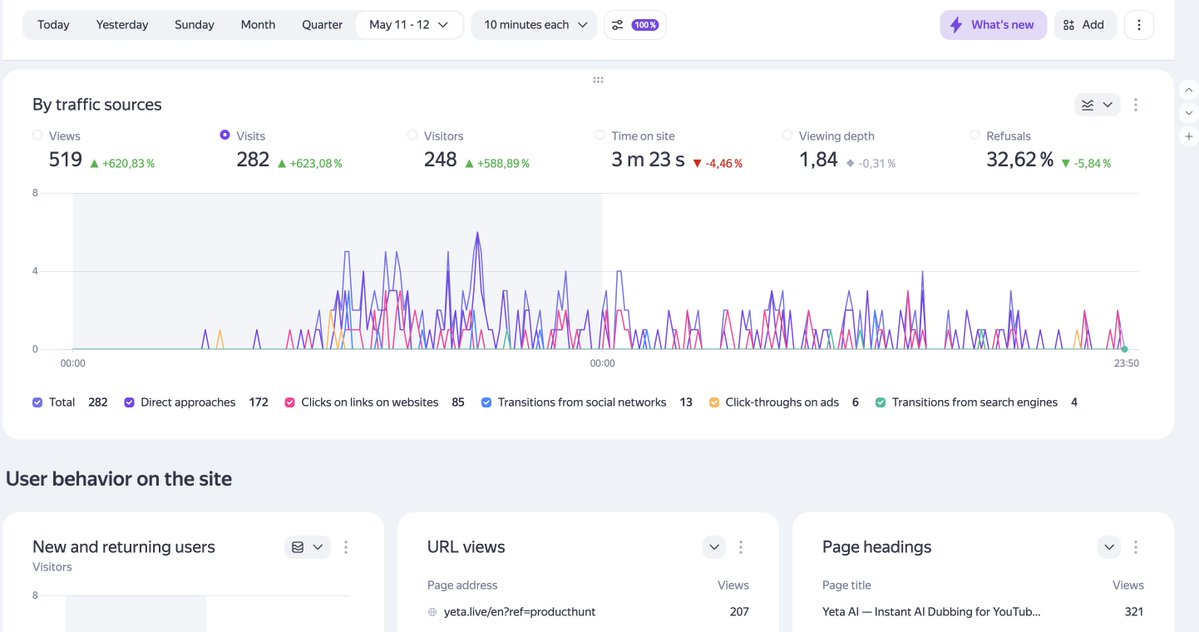
Task: Expand the Page headings dropdown chevron
Action: pyautogui.click(x=1109, y=547)
